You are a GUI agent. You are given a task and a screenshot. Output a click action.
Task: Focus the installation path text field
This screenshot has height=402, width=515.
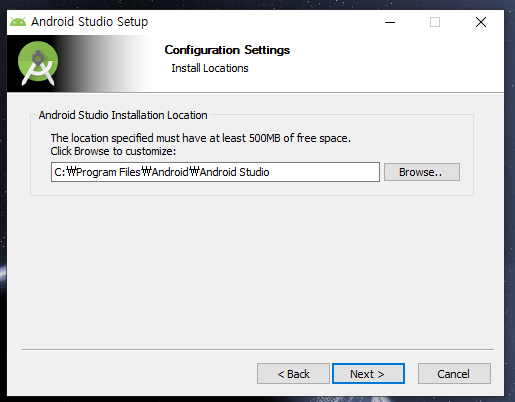coord(215,172)
